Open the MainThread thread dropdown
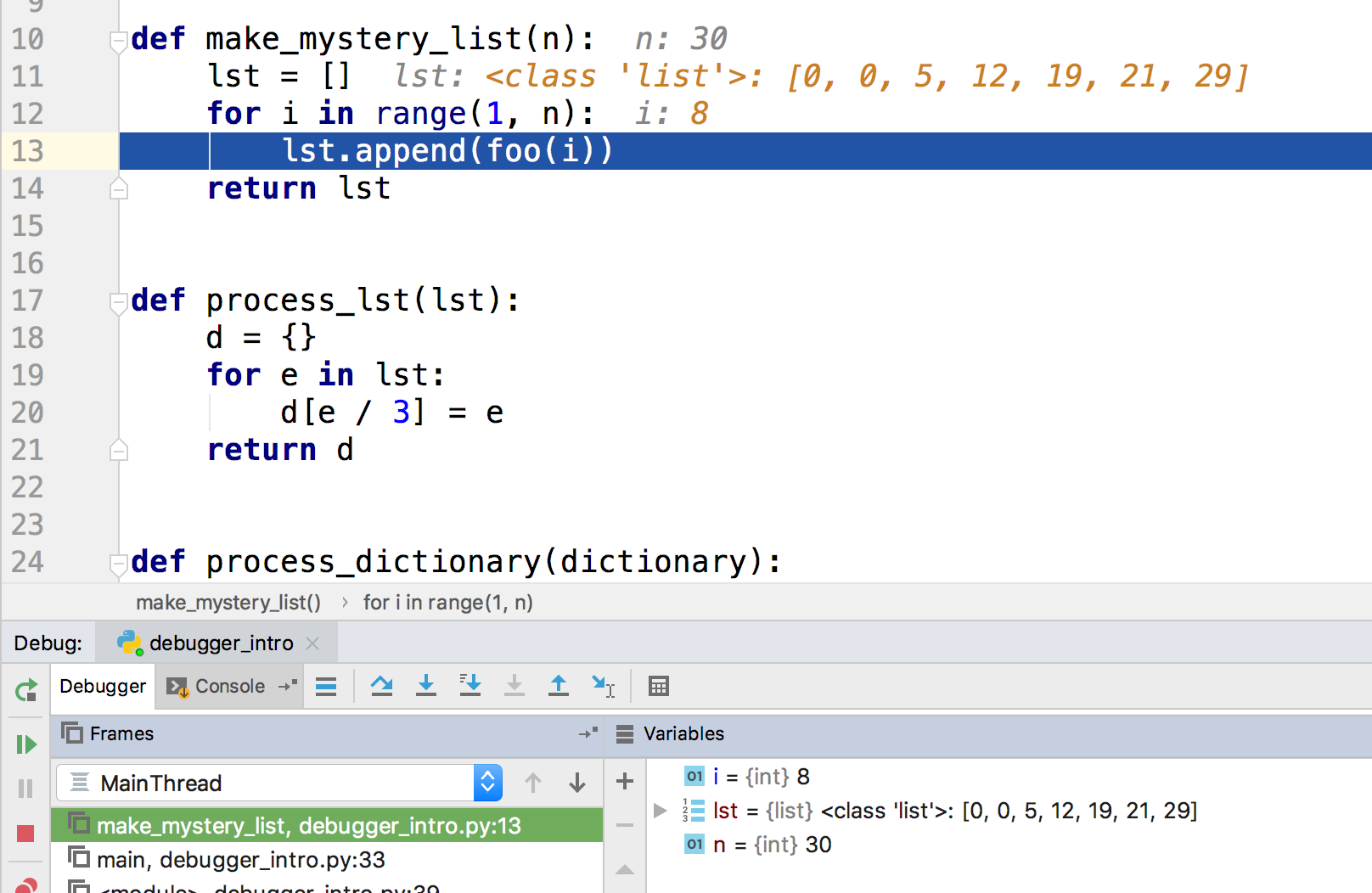The image size is (1372, 893). (279, 783)
